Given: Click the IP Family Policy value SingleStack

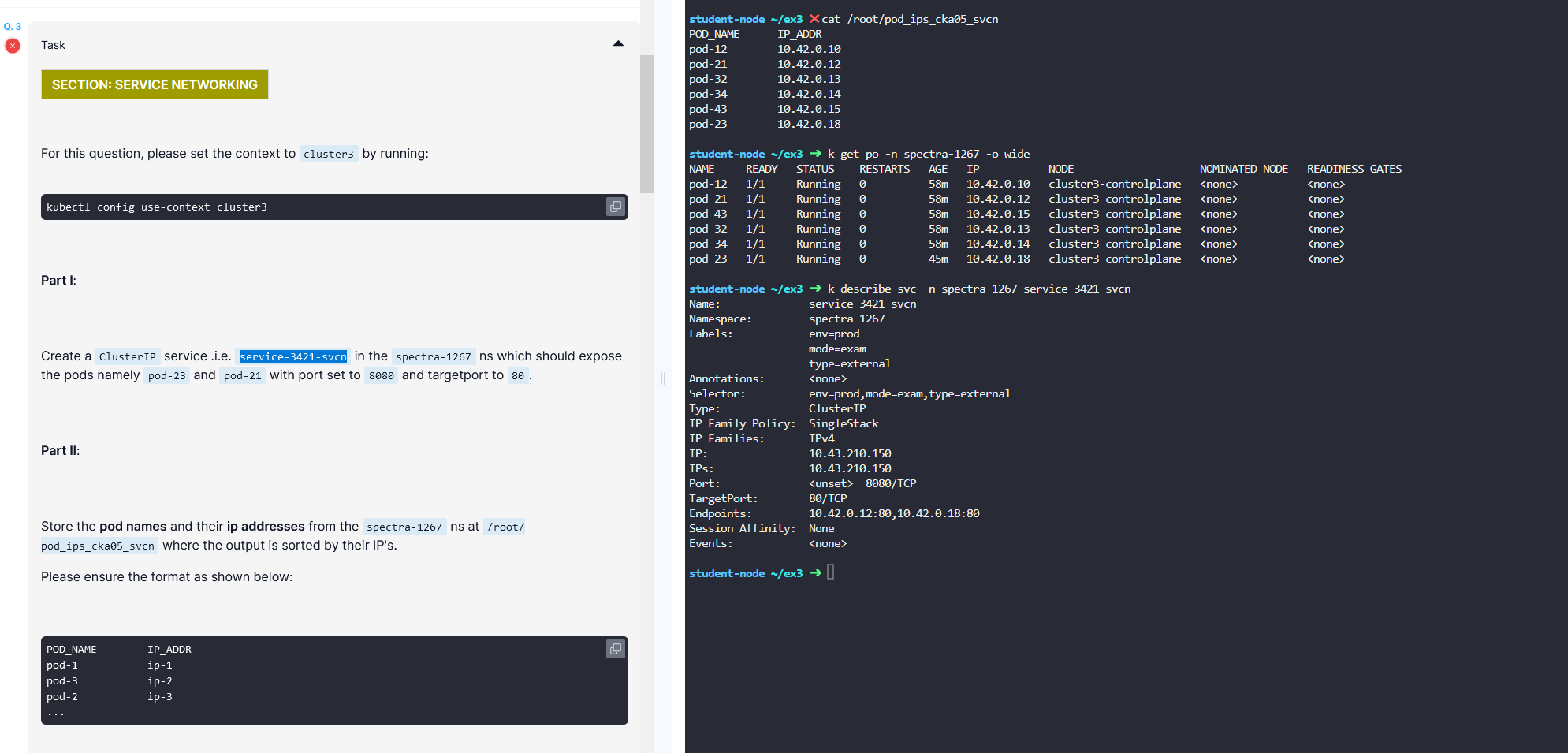Looking at the screenshot, I should click(844, 423).
